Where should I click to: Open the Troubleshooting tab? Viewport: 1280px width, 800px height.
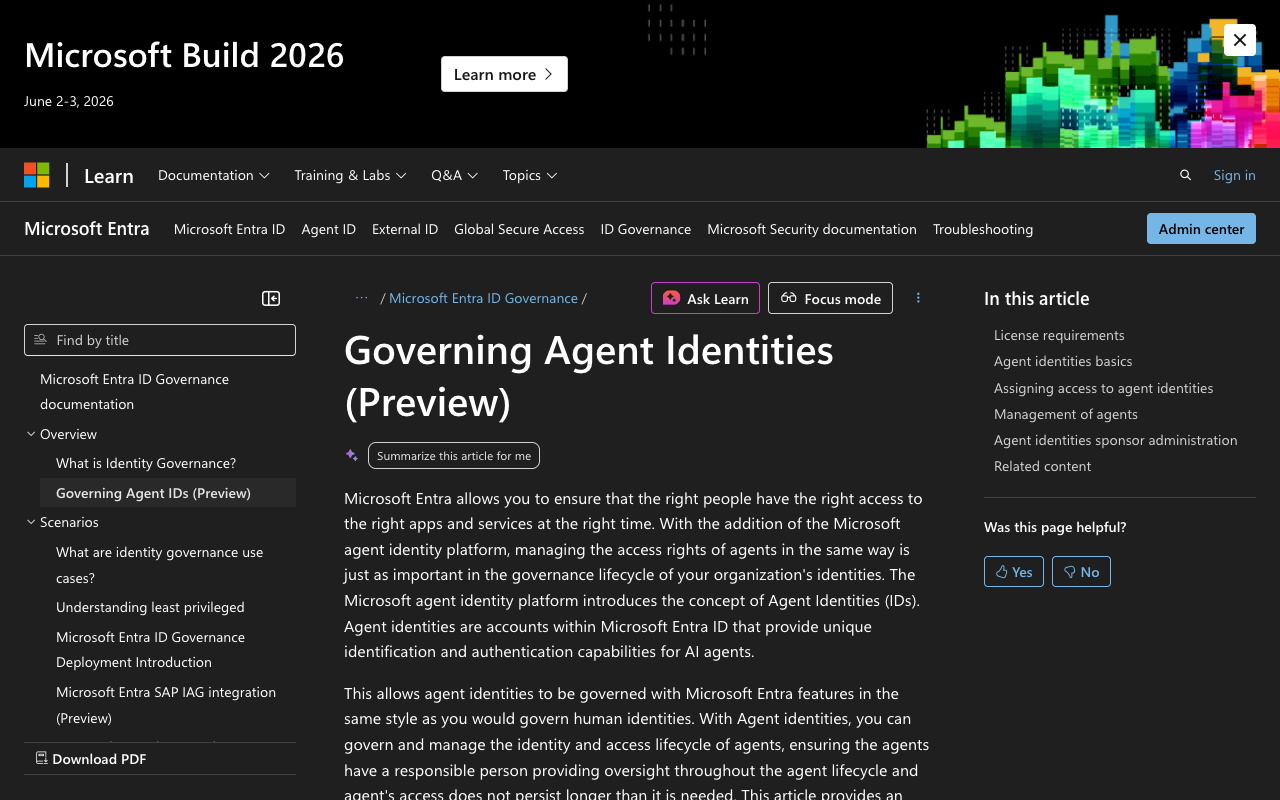pyautogui.click(x=983, y=229)
